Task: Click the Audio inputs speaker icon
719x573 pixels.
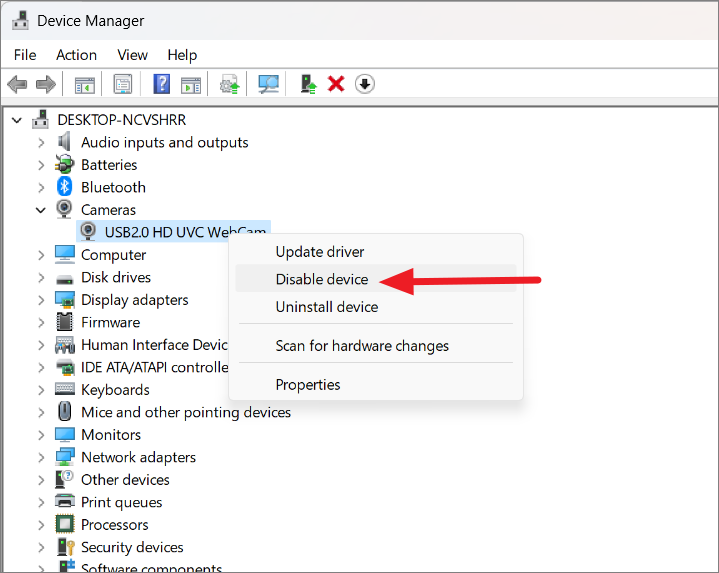Action: [64, 142]
